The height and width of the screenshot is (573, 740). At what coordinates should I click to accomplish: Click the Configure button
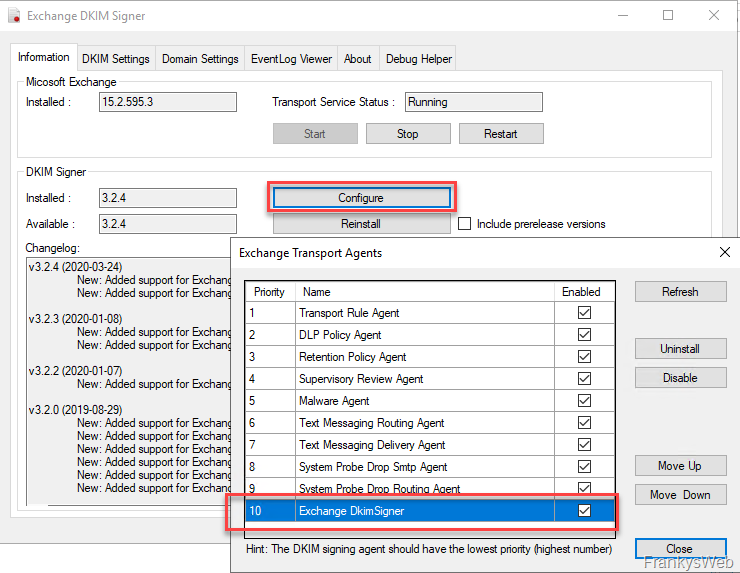point(361,198)
